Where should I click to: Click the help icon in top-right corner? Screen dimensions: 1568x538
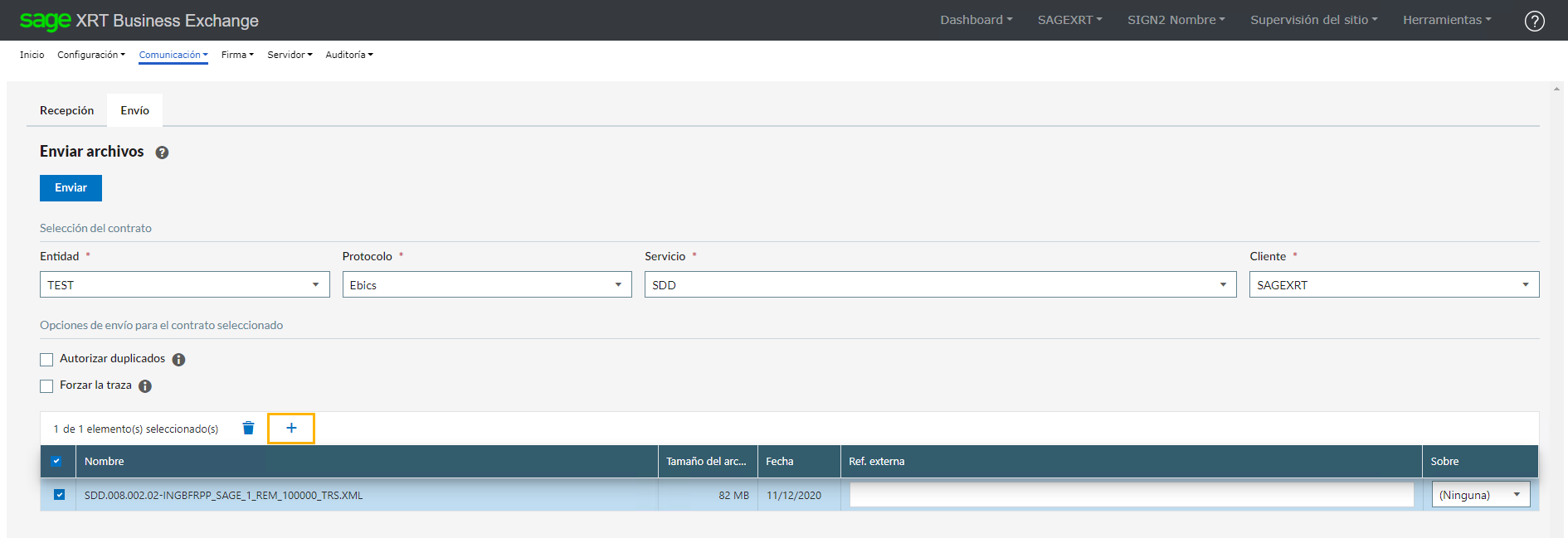pos(1534,21)
